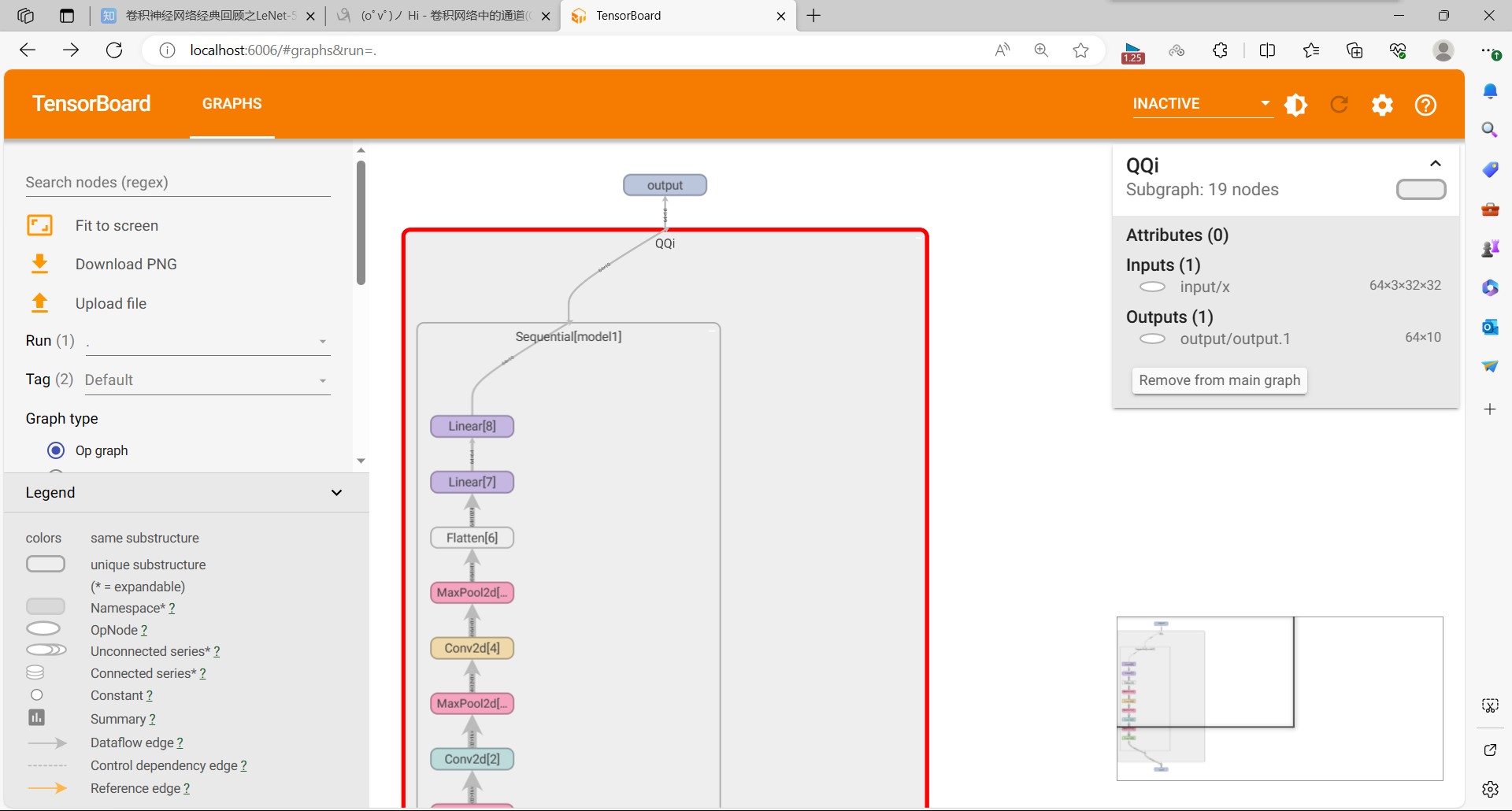Select the TensorBoard browser tab
Viewport: 1512px width, 811px height.
[x=677, y=16]
